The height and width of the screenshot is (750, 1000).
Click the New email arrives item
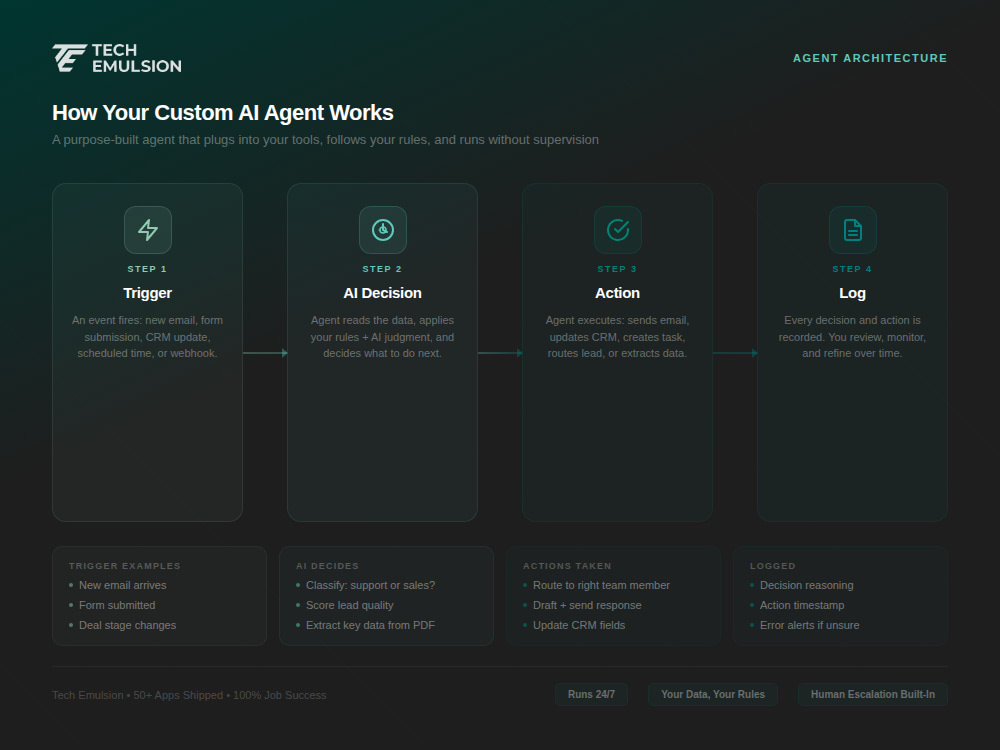click(x=122, y=585)
